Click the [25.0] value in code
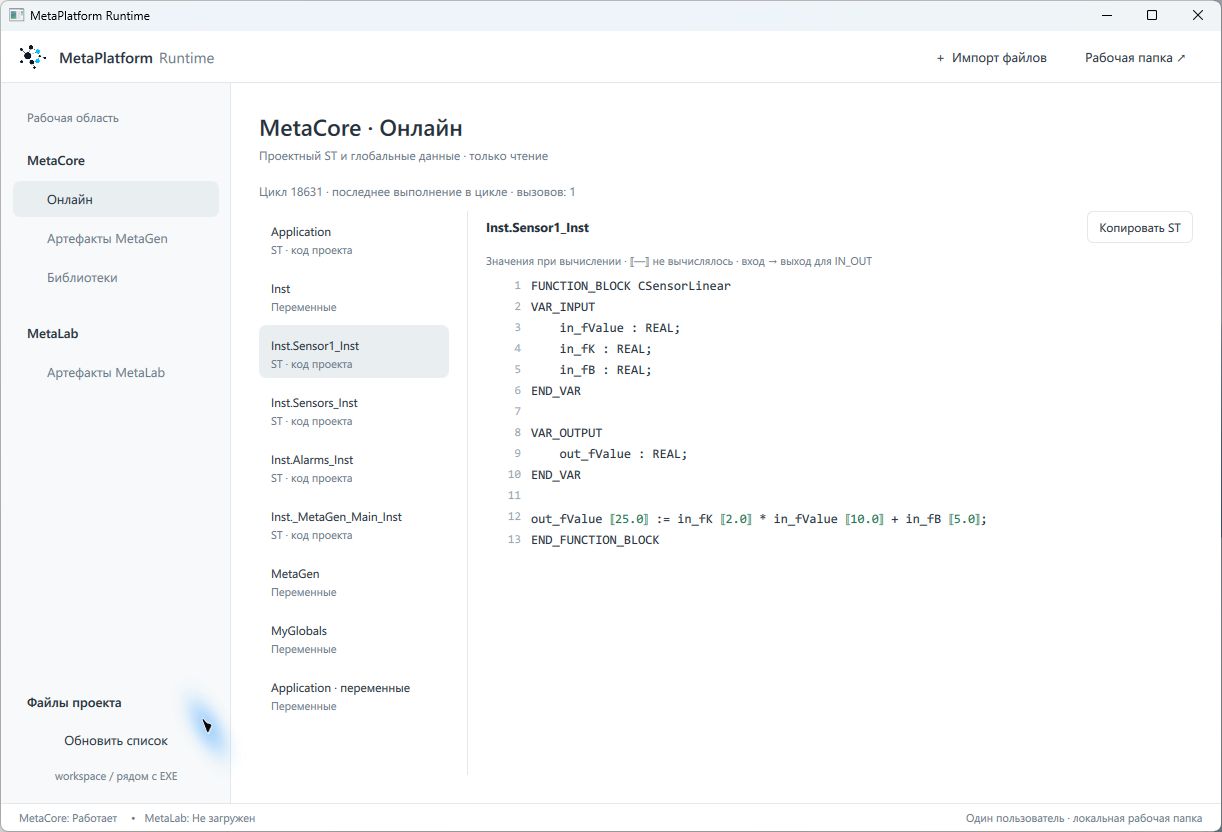 (629, 519)
